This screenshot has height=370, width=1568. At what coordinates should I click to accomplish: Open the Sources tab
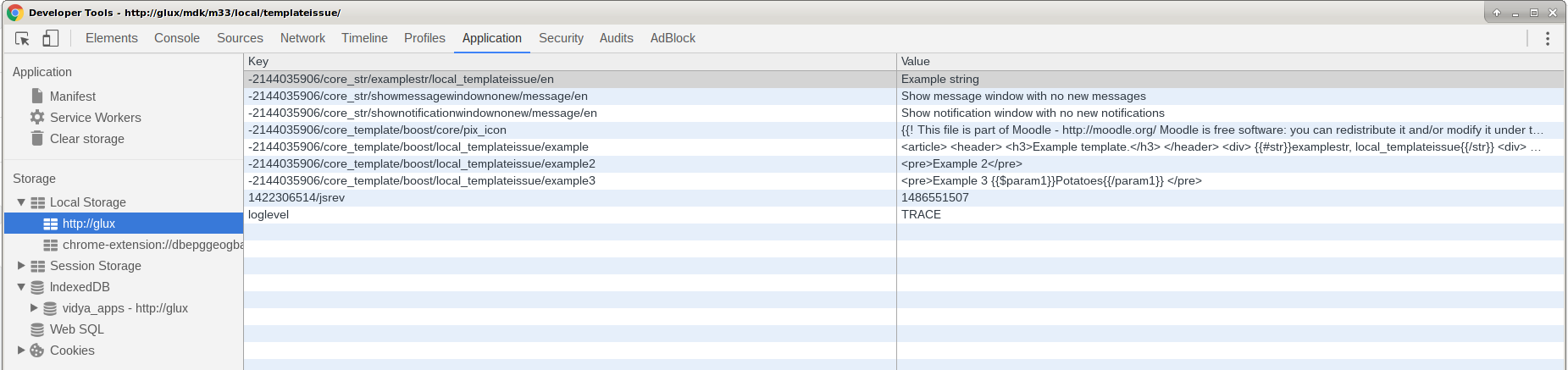(240, 38)
